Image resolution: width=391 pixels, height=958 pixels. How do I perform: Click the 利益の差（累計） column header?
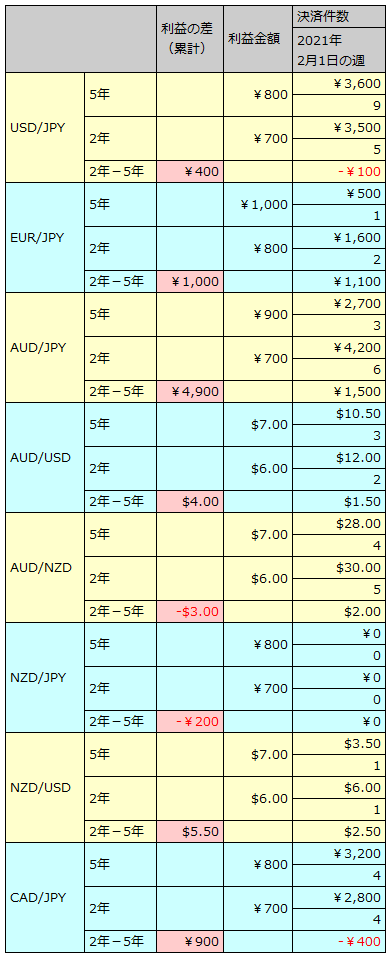190,39
